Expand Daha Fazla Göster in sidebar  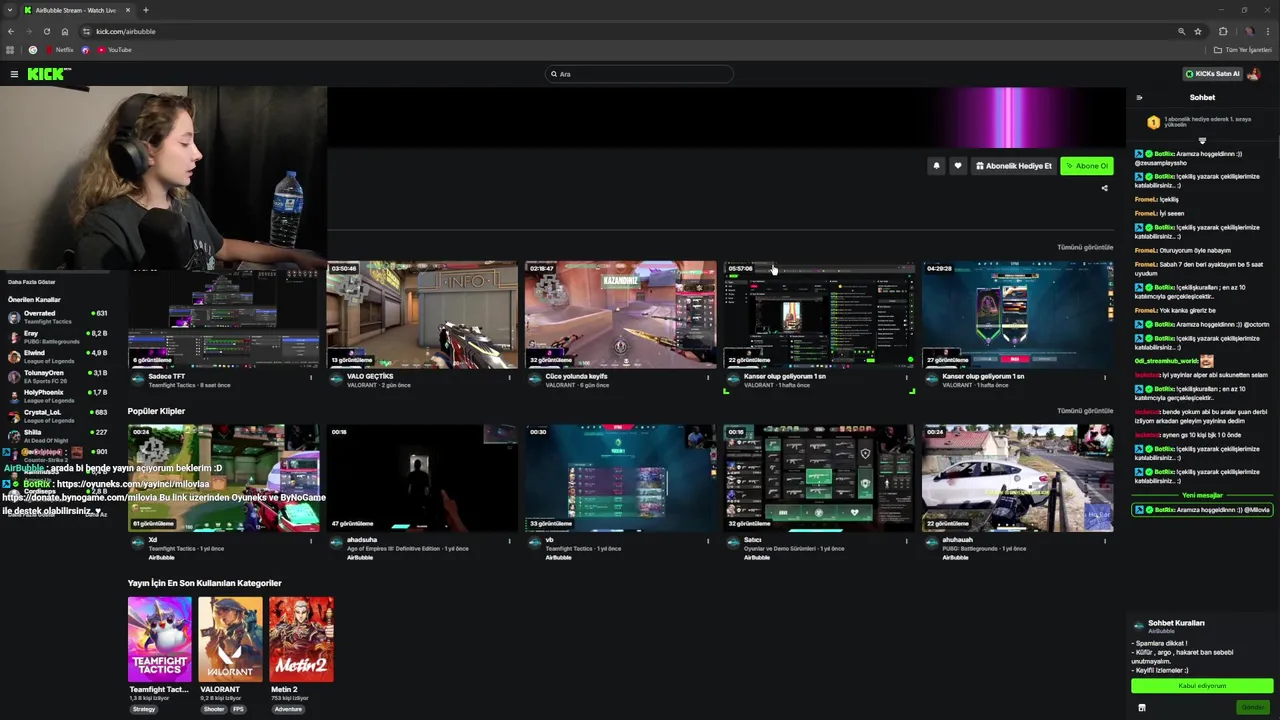point(32,282)
